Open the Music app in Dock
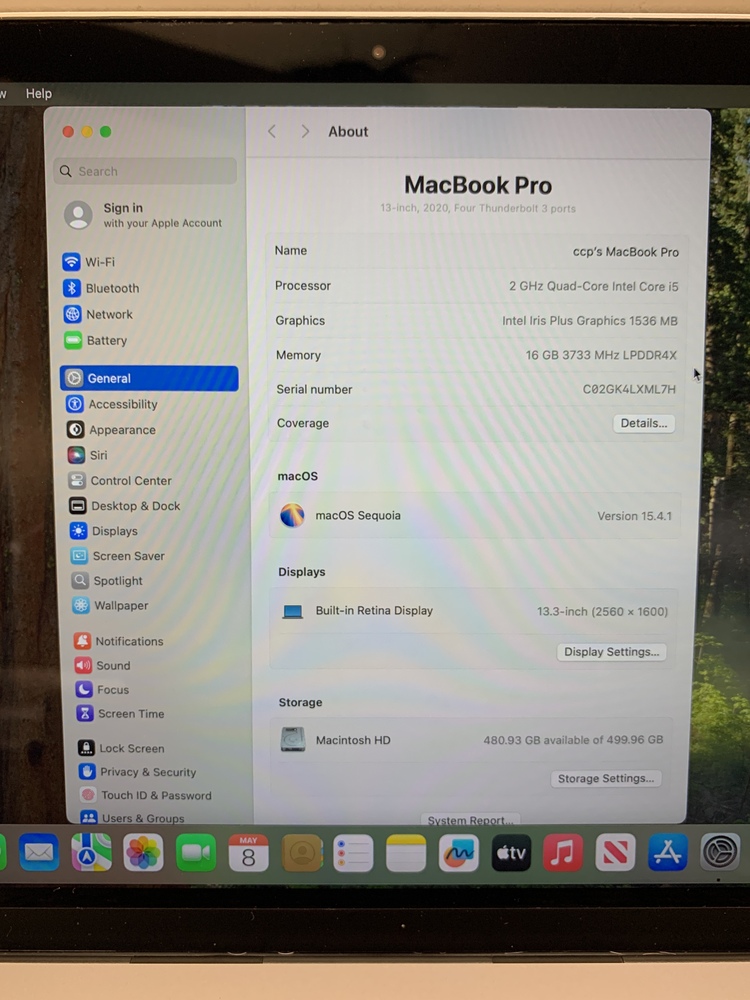 (563, 853)
